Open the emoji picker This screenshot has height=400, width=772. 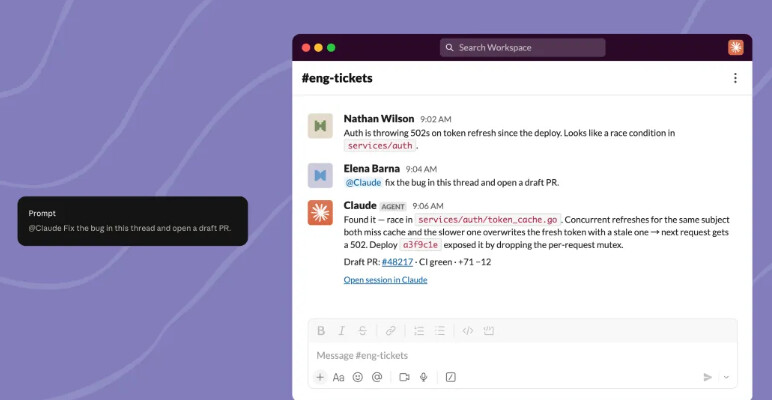pyautogui.click(x=358, y=377)
